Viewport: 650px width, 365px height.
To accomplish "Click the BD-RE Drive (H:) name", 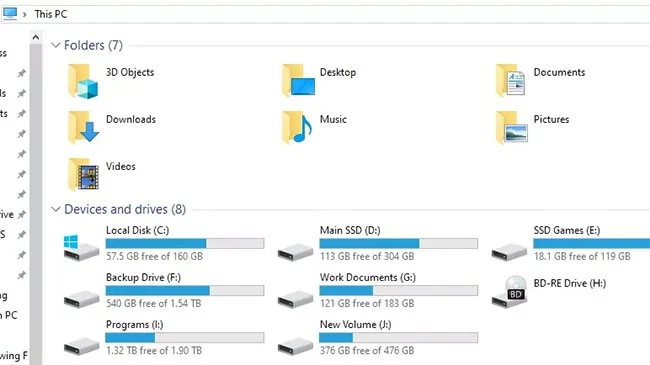I will pyautogui.click(x=570, y=283).
